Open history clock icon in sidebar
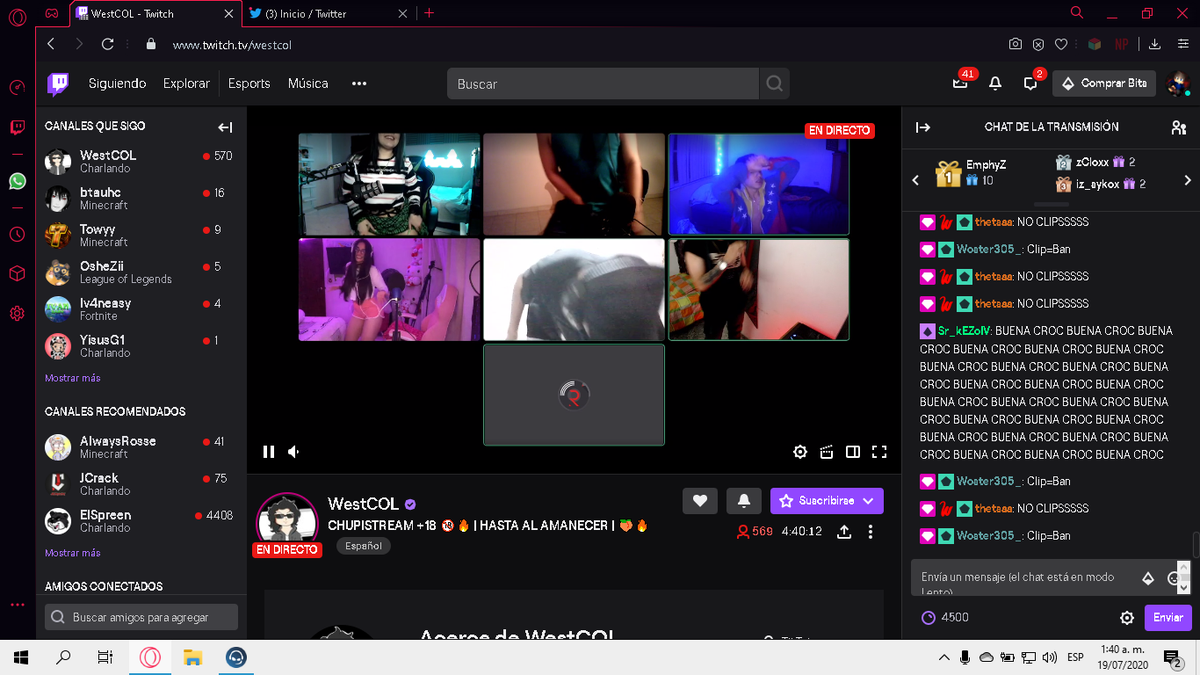Screen dimensions: 1200x675 coord(17,234)
